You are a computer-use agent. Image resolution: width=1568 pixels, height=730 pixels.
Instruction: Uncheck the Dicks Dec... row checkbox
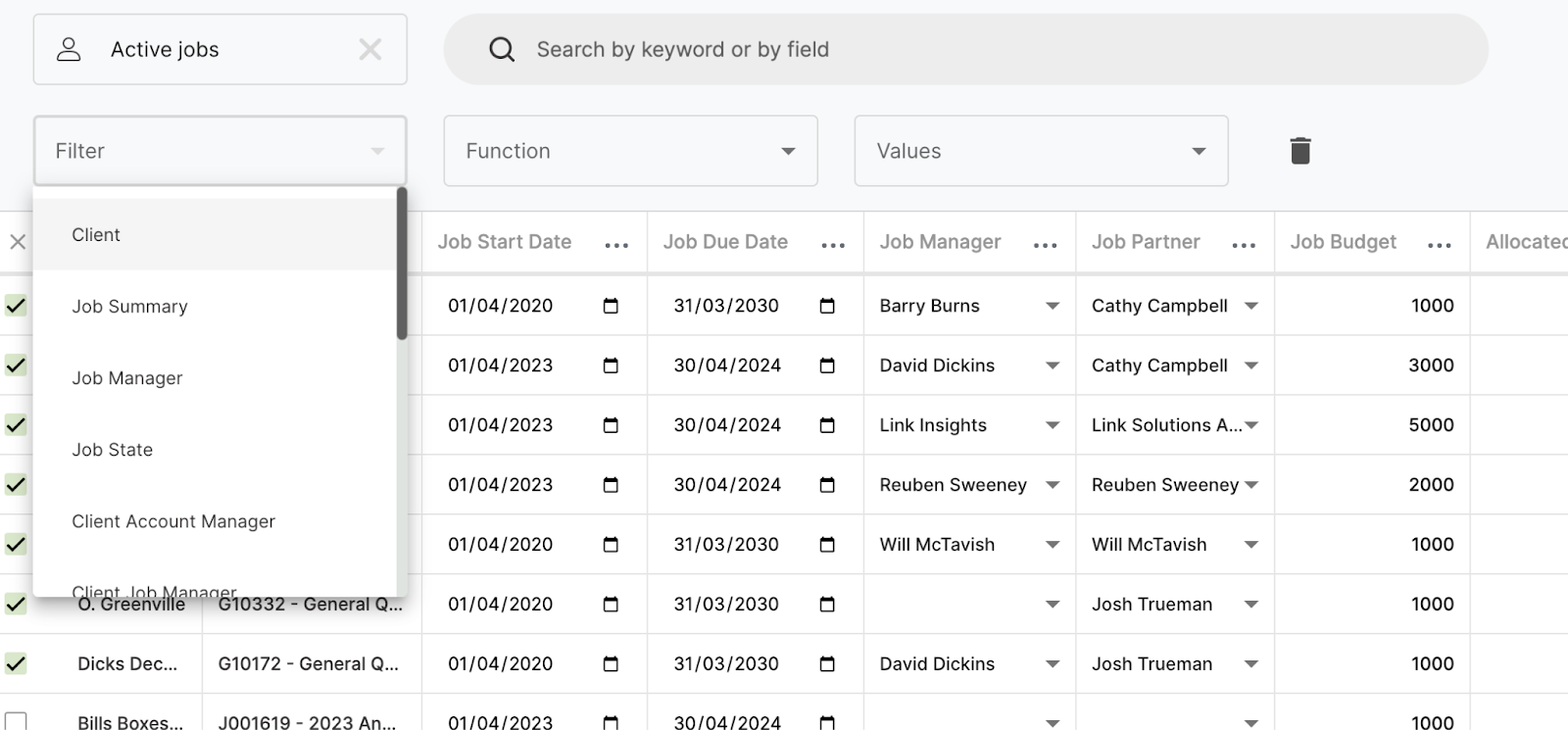point(16,663)
